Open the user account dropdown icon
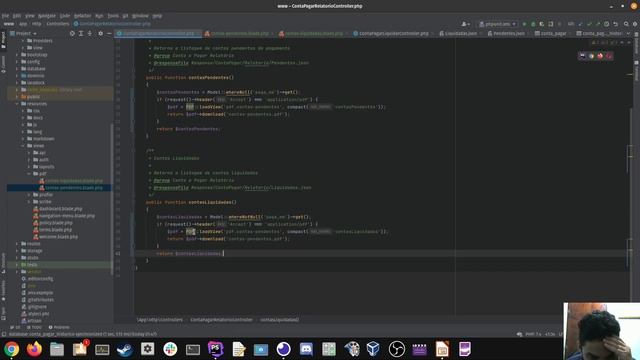 pos(465,24)
